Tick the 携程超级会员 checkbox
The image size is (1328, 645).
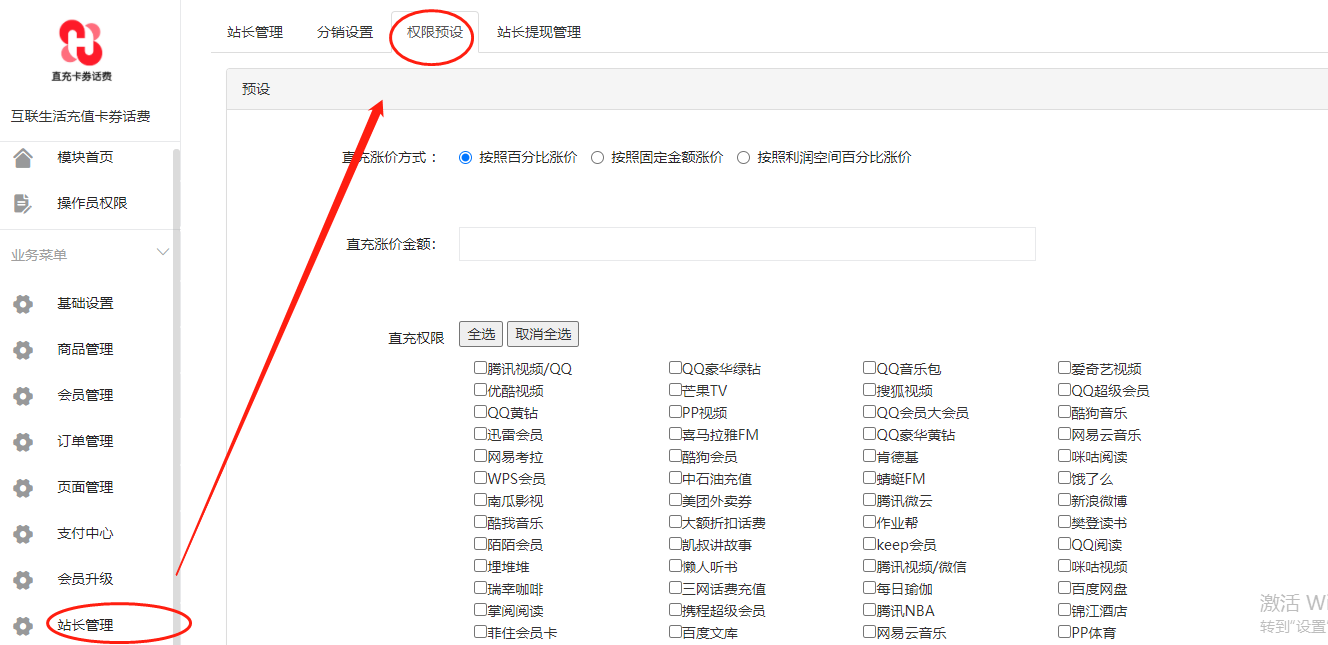tap(676, 610)
